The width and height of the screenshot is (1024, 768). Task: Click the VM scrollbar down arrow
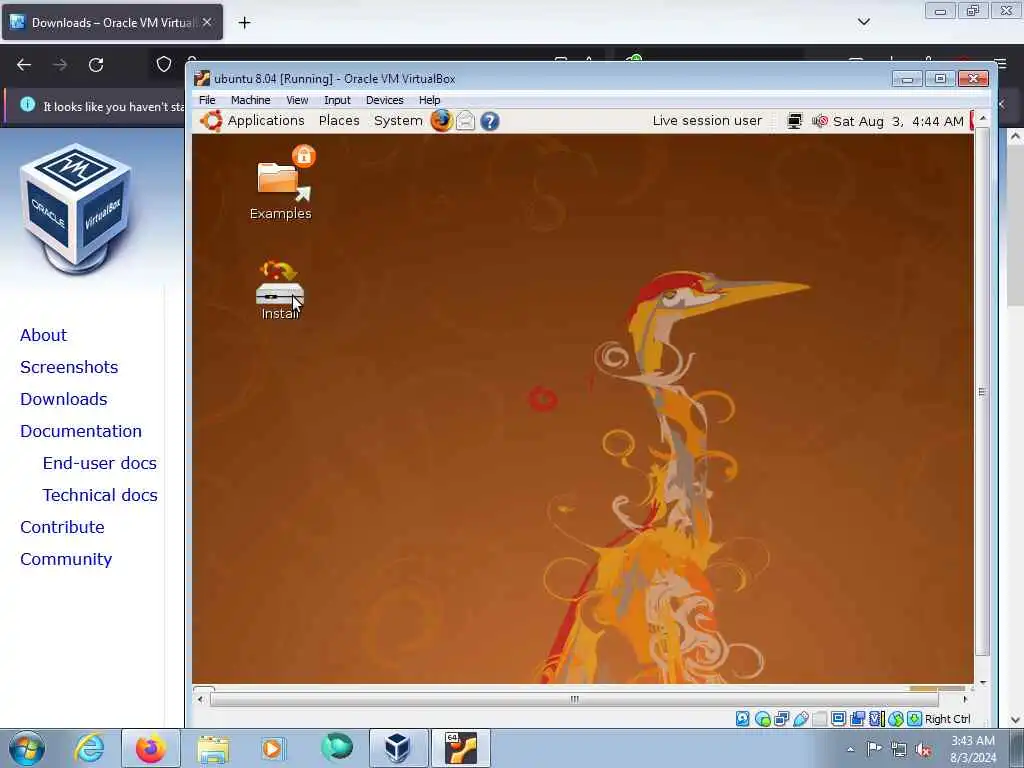coord(983,683)
